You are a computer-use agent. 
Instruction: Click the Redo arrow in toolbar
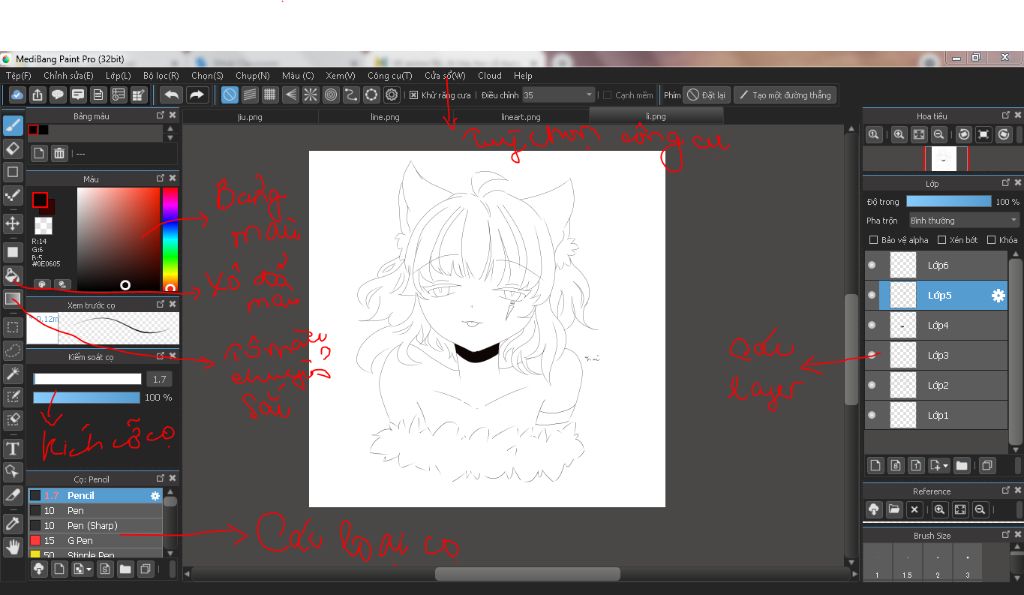pyautogui.click(x=196, y=95)
